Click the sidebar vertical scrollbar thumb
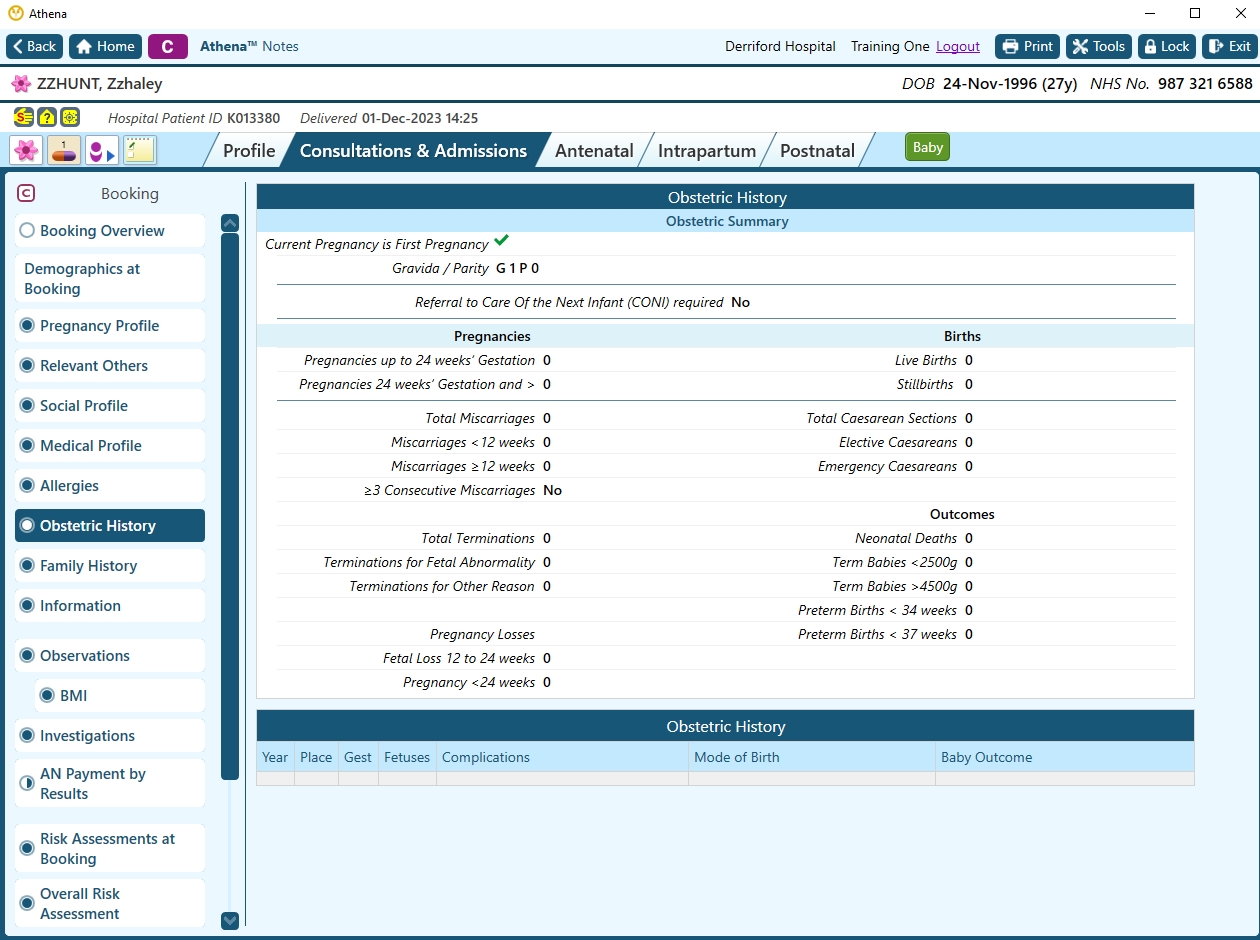 pyautogui.click(x=230, y=507)
